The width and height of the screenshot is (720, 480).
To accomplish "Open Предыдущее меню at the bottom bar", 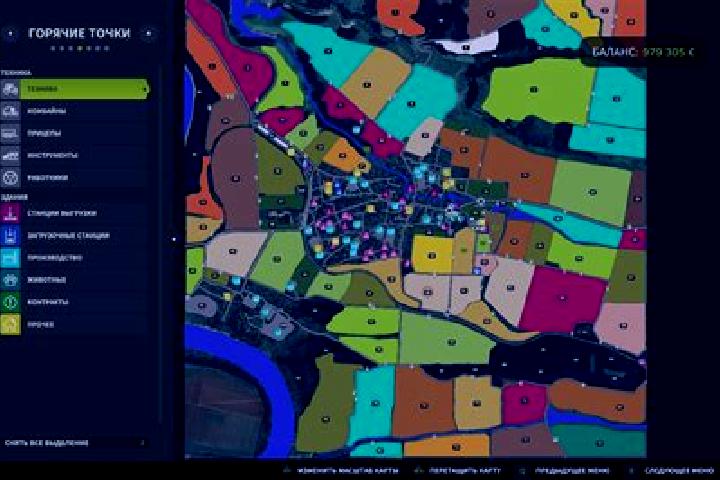I will pyautogui.click(x=572, y=471).
